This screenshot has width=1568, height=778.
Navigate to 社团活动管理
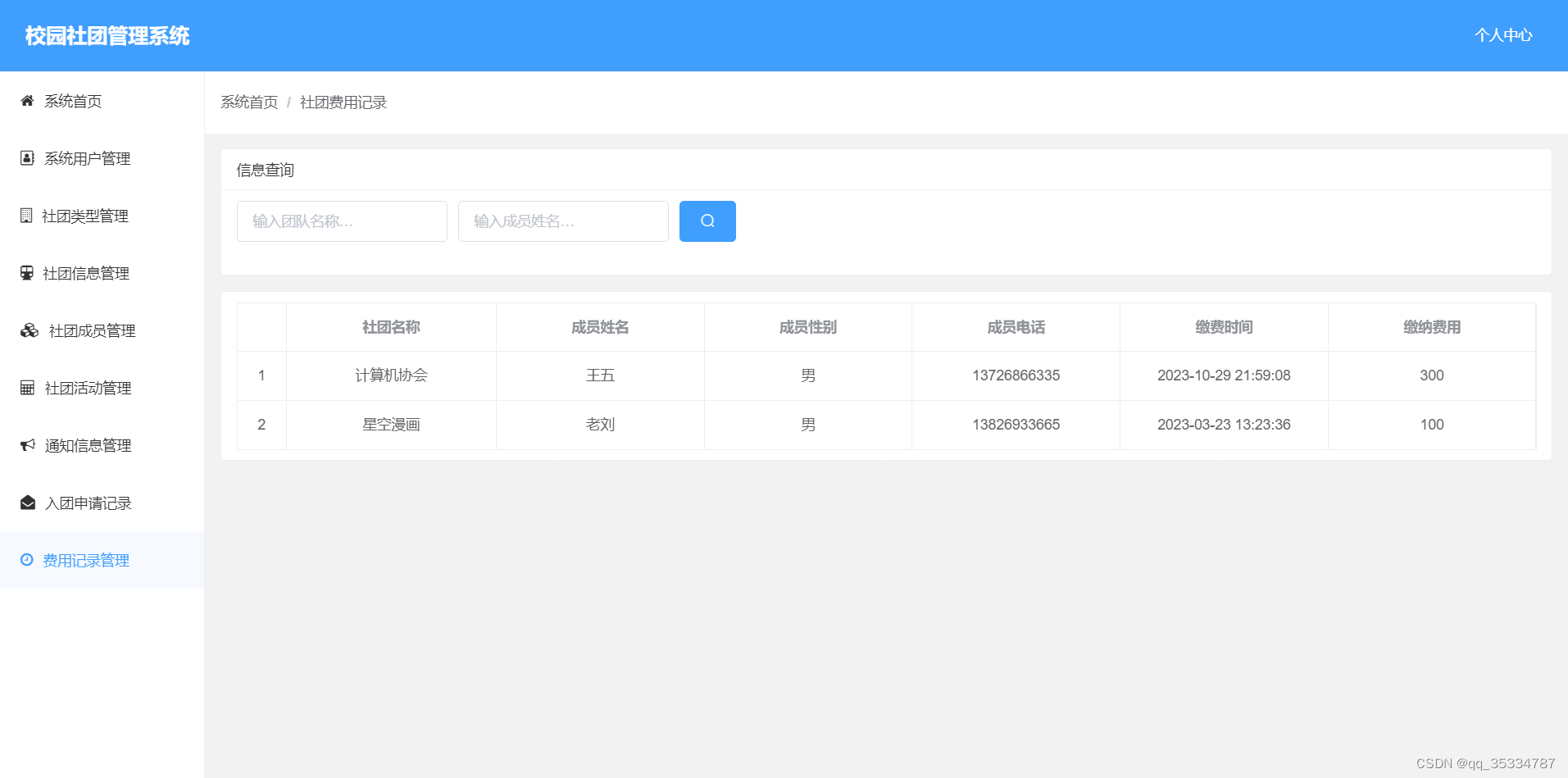click(102, 388)
